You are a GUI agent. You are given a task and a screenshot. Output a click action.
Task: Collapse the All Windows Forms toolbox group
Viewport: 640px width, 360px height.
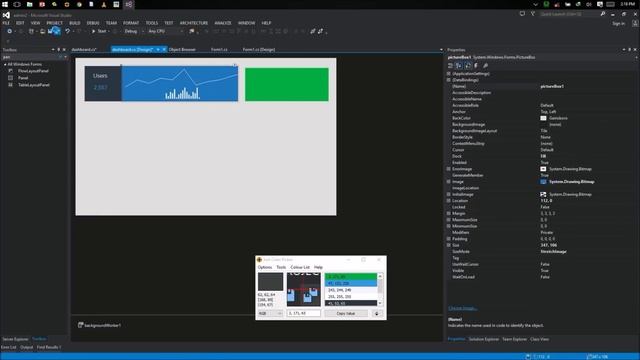pos(5,64)
